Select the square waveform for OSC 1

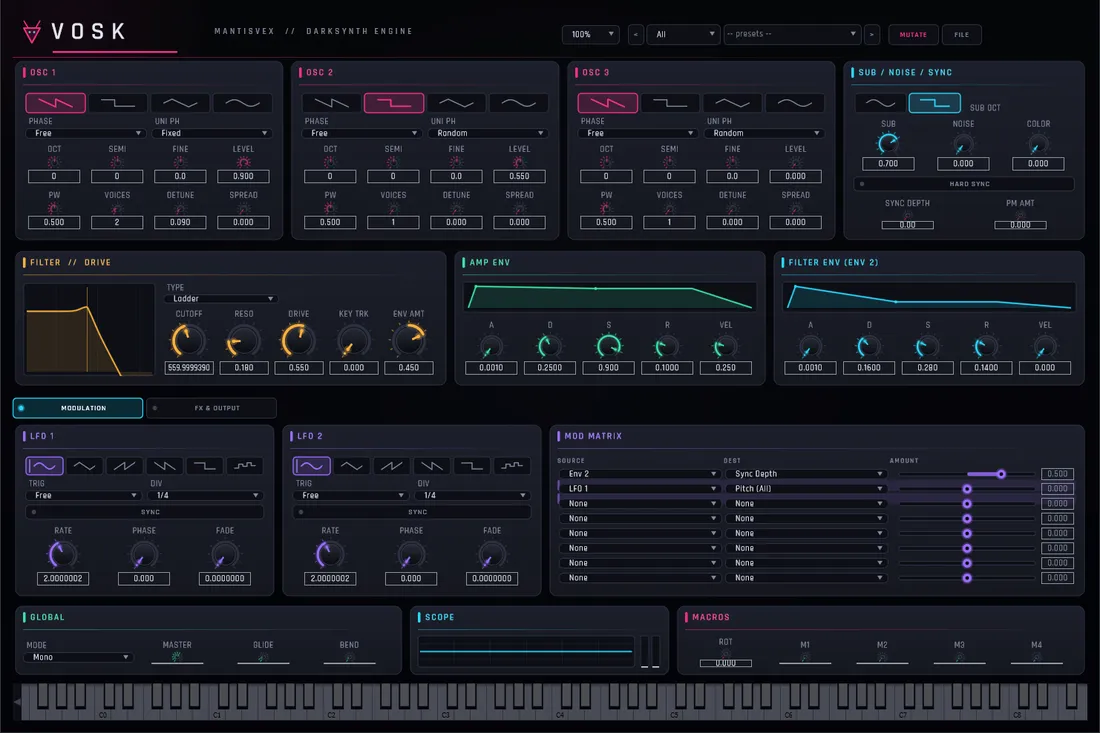(x=118, y=103)
